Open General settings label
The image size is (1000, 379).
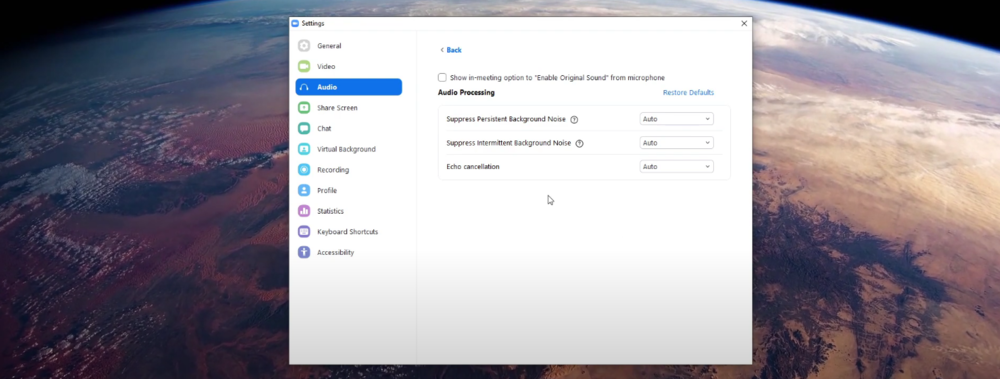(329, 46)
